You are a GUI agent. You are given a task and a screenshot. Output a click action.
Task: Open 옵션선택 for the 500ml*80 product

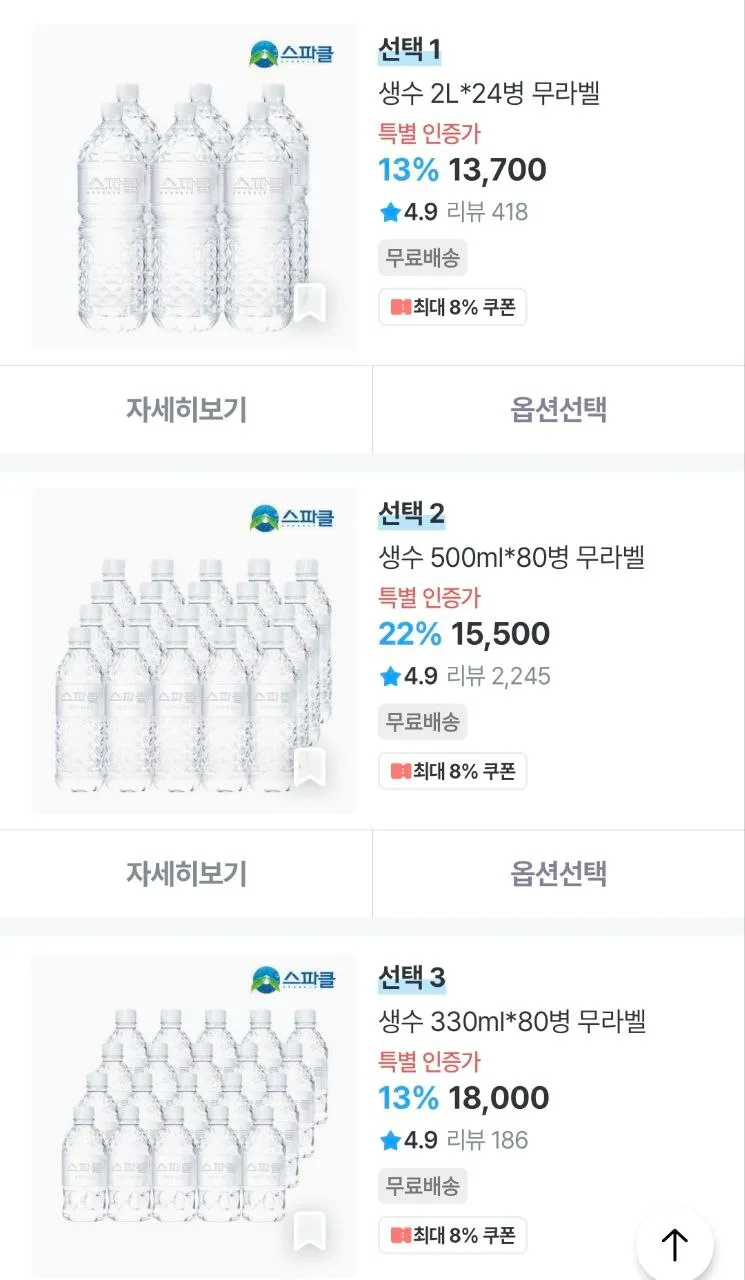tap(559, 873)
